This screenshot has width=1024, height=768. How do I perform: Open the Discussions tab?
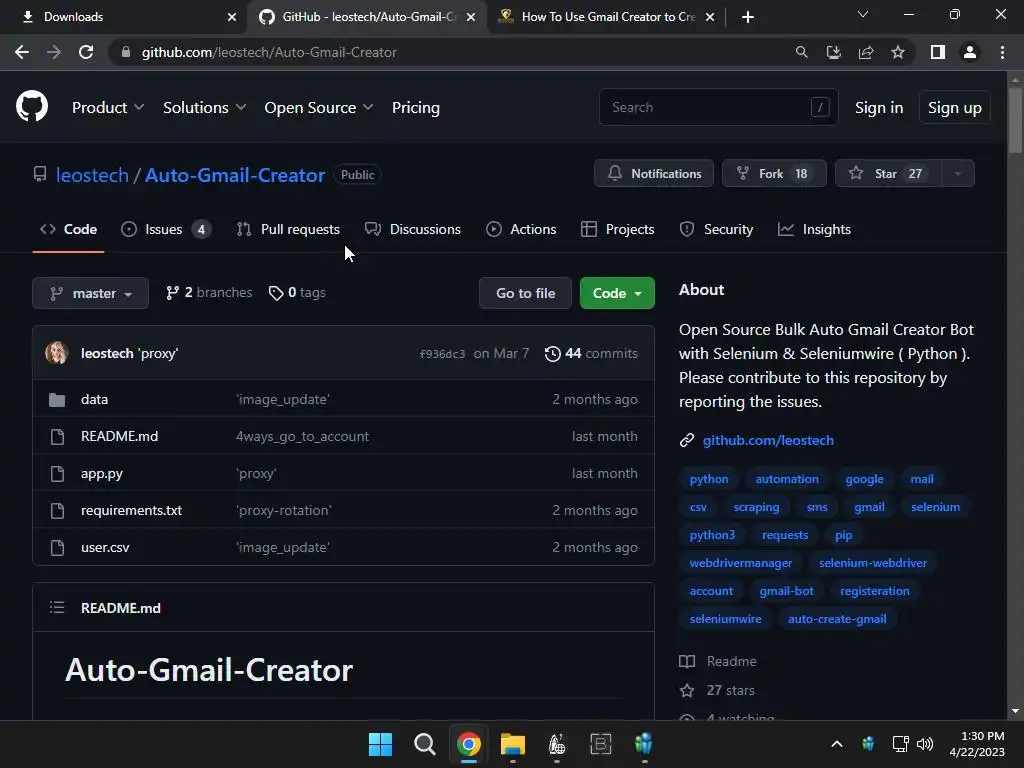pos(413,229)
